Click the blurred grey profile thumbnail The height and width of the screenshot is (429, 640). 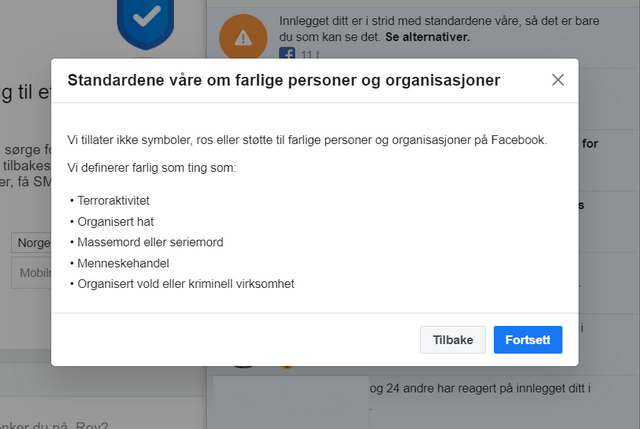pyautogui.click(x=291, y=402)
